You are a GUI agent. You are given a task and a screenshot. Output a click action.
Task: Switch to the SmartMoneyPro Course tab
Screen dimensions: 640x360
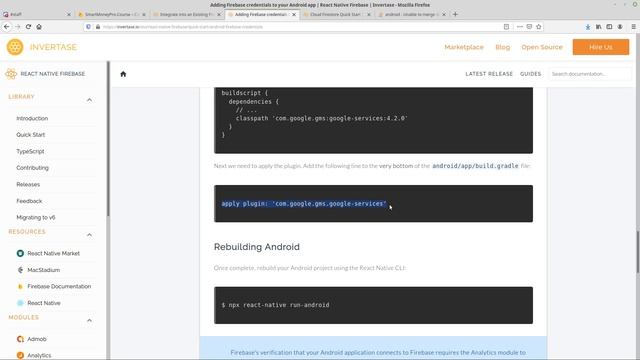pos(111,14)
